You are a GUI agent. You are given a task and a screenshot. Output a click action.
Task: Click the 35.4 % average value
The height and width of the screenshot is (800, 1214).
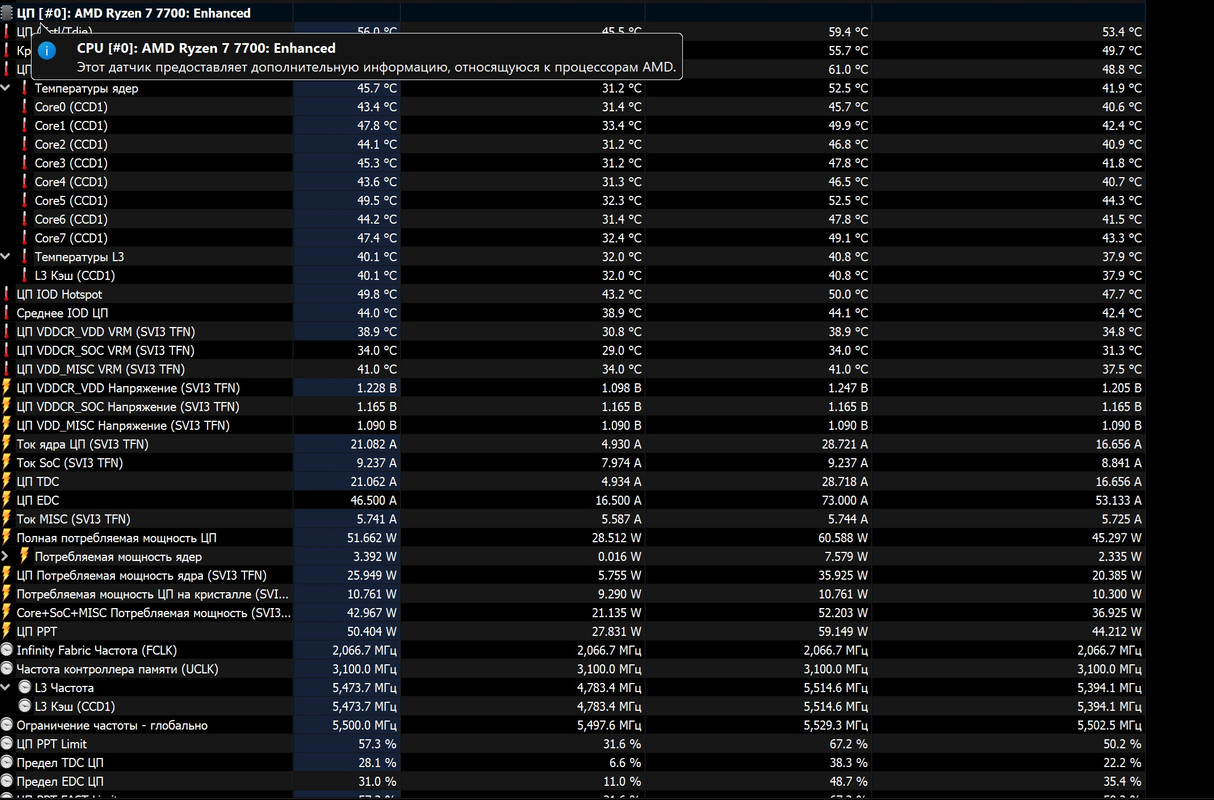[1120, 781]
